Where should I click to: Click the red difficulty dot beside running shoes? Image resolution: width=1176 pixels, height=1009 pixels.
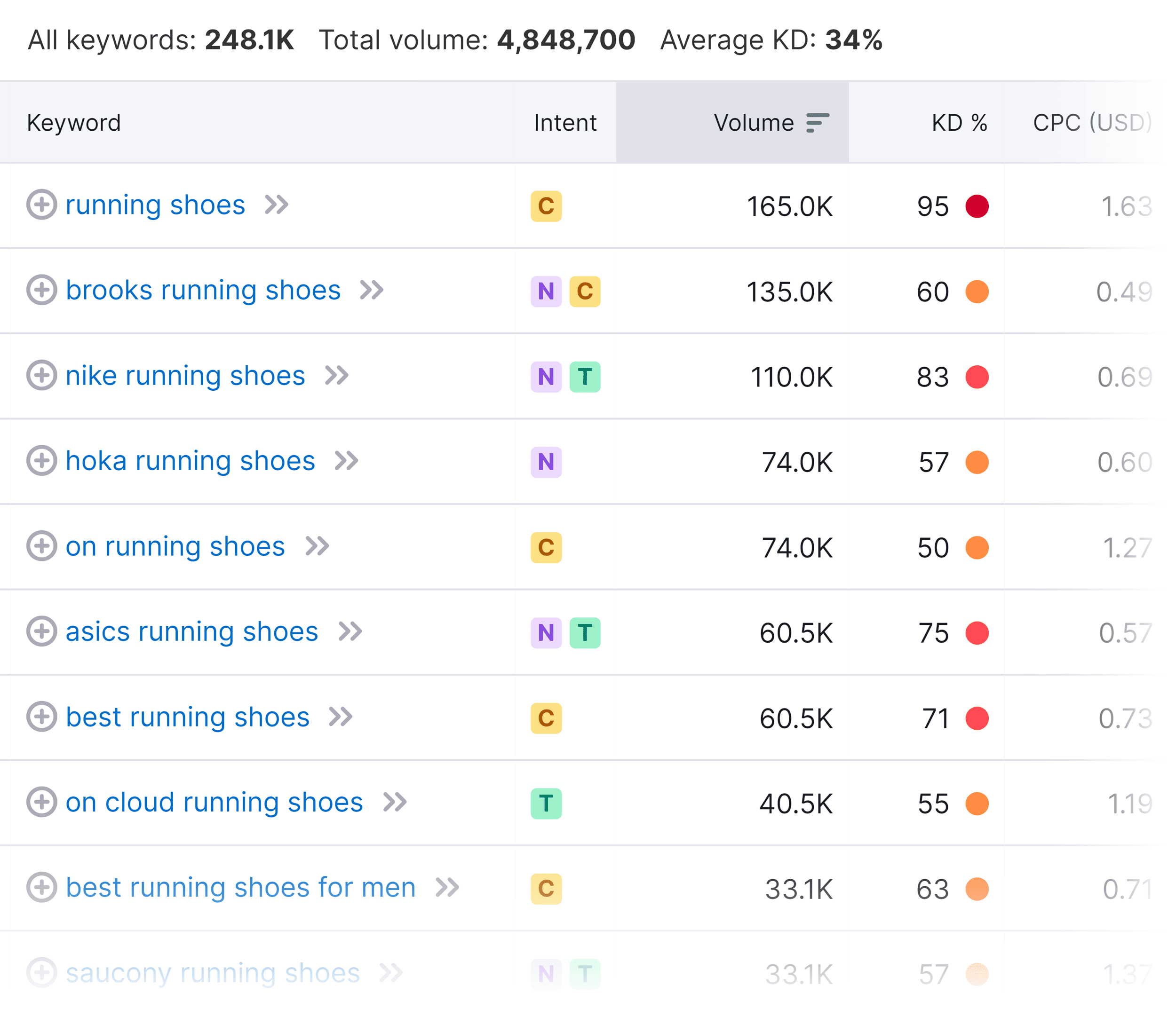coord(978,206)
